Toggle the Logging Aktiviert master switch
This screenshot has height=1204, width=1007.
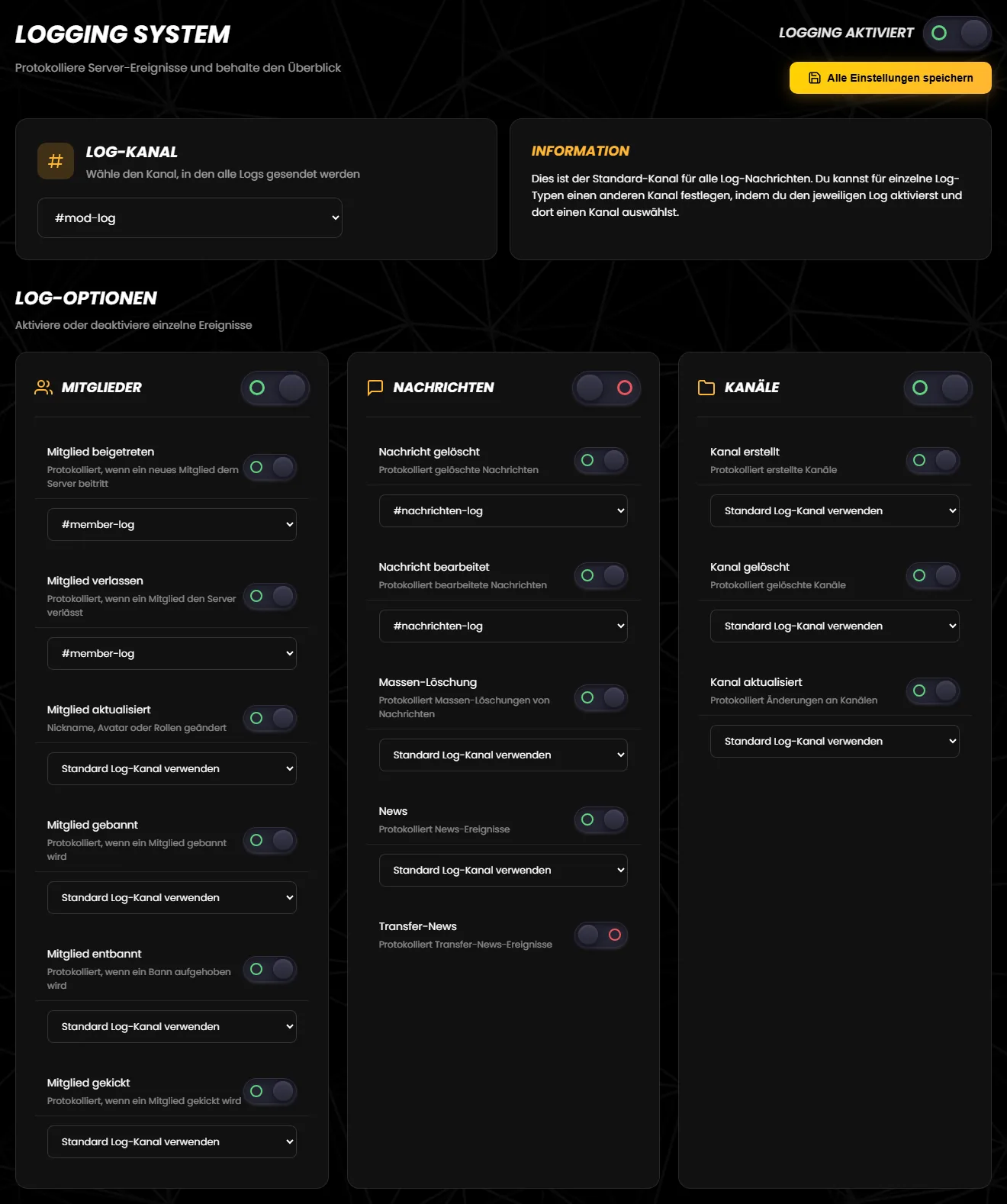pos(957,34)
